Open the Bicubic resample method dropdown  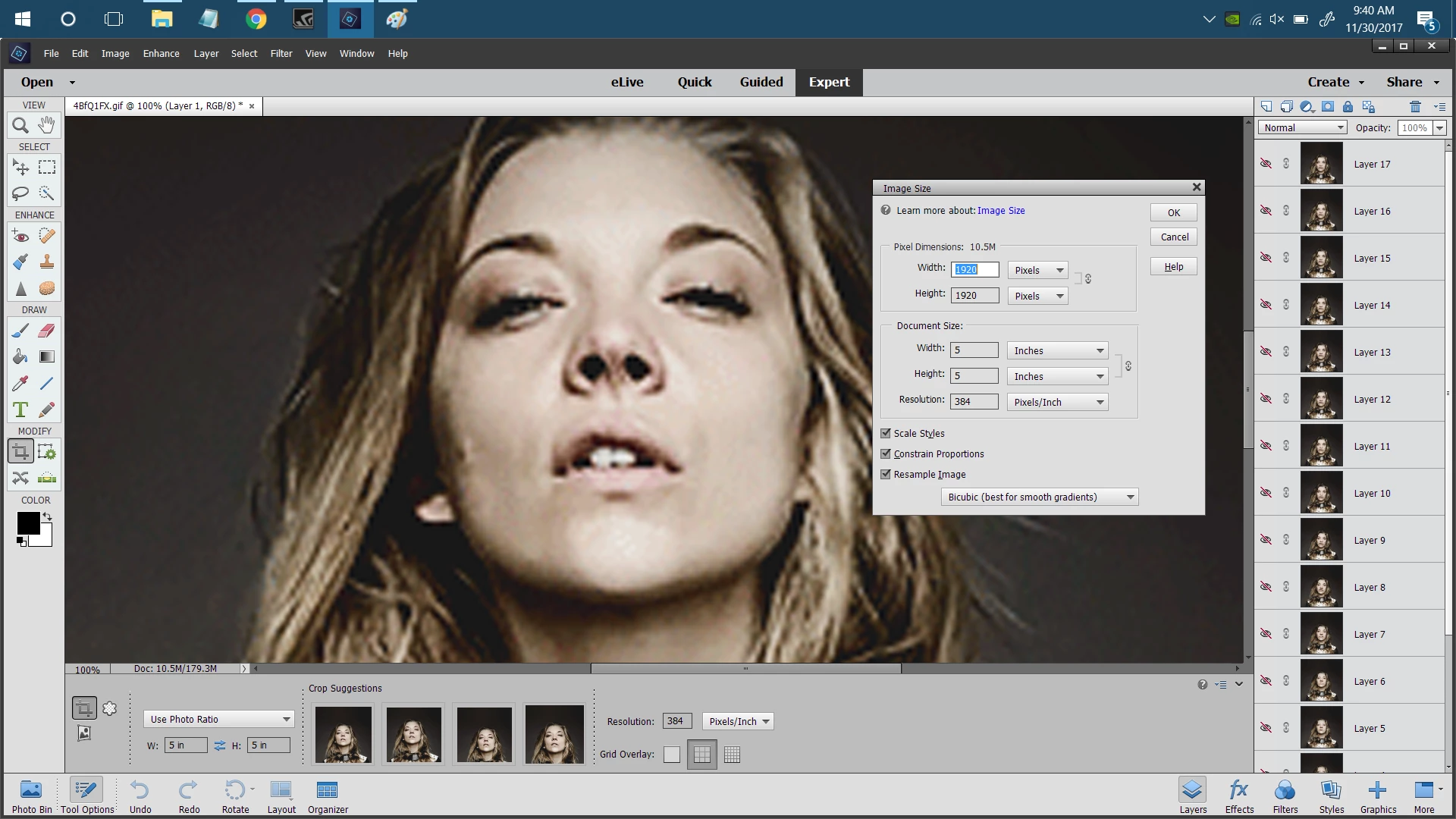click(x=1039, y=497)
